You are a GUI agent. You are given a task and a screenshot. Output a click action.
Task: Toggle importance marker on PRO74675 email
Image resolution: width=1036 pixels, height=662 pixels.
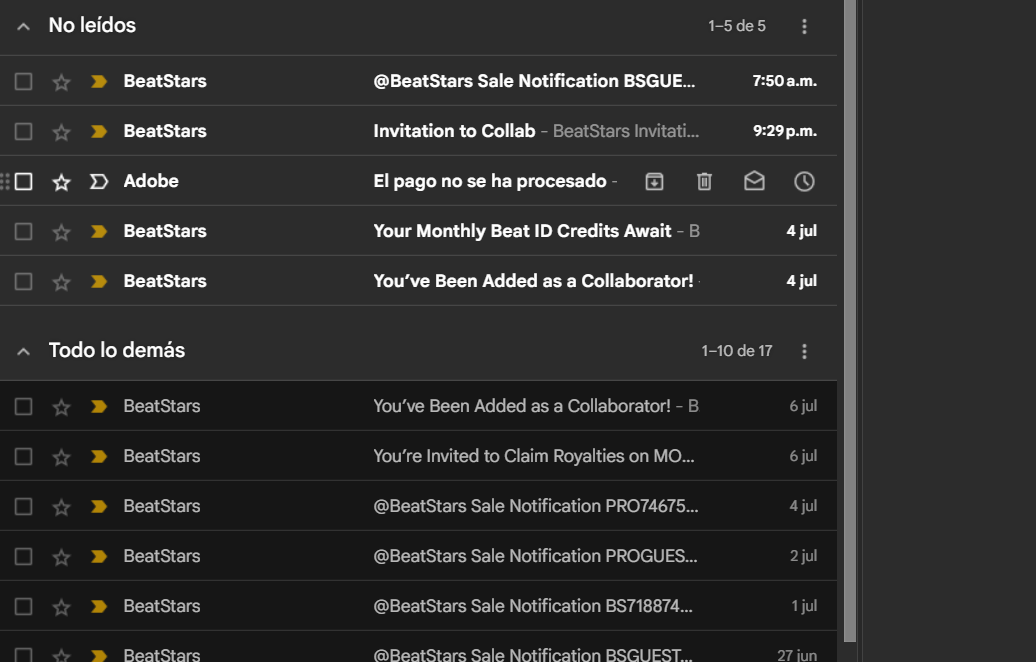coord(98,506)
